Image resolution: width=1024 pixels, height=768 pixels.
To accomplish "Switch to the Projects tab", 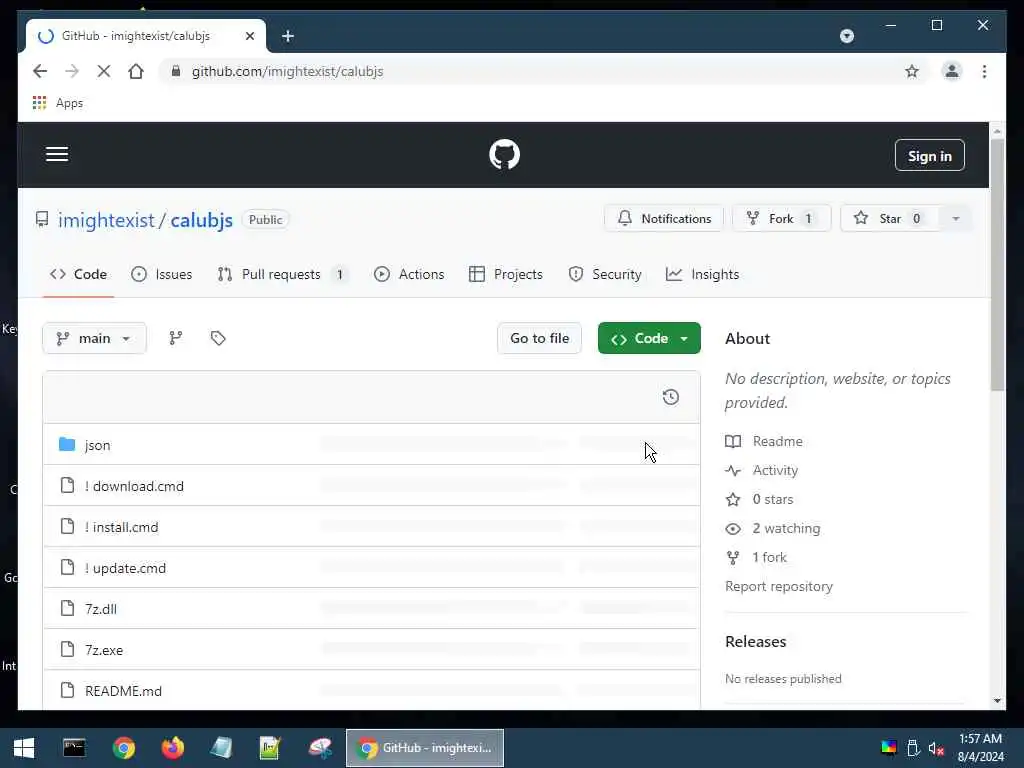I will pyautogui.click(x=505, y=274).
